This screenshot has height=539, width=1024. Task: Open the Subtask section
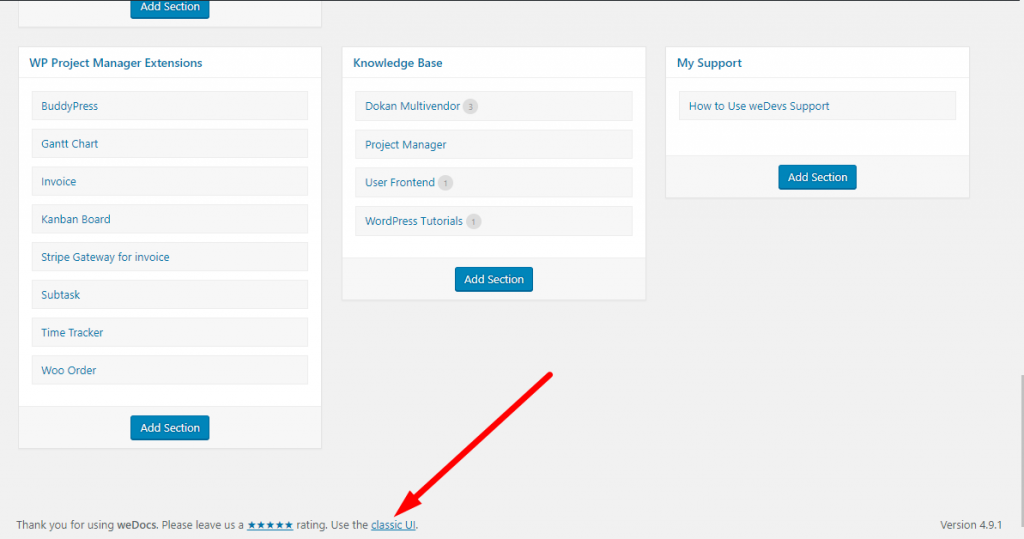coord(170,295)
